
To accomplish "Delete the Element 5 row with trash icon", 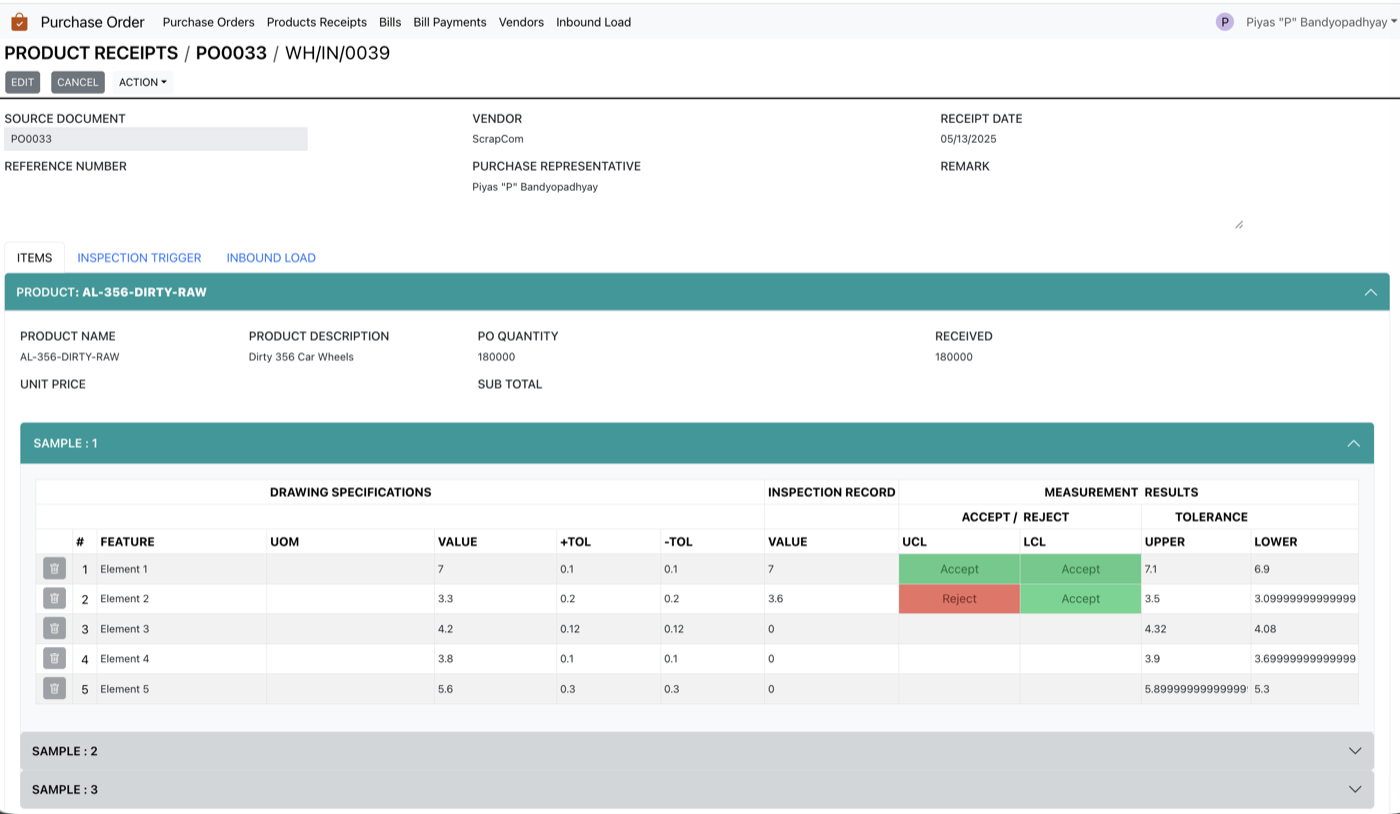I will coord(54,689).
